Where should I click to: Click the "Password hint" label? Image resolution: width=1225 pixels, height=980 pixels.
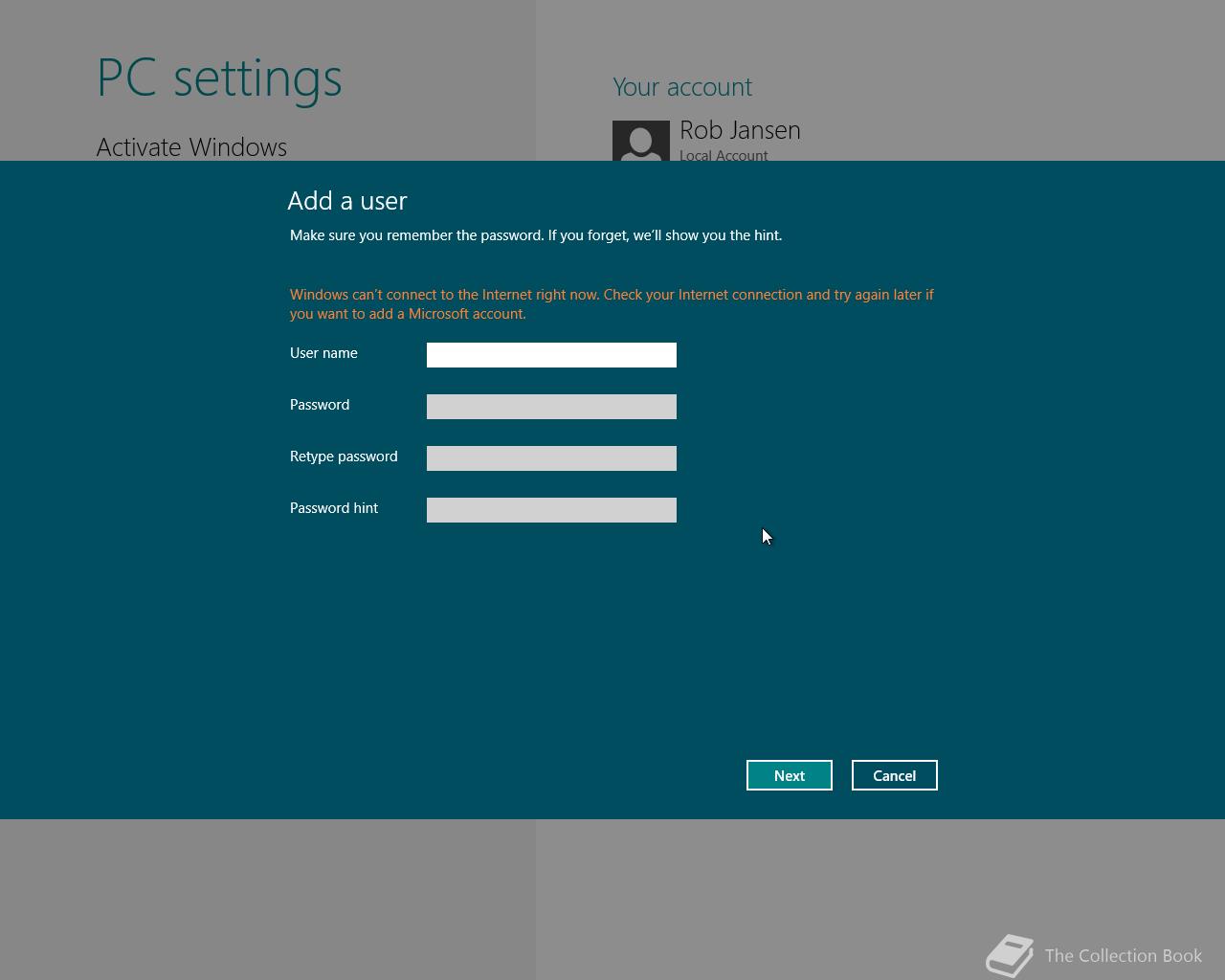click(x=334, y=508)
